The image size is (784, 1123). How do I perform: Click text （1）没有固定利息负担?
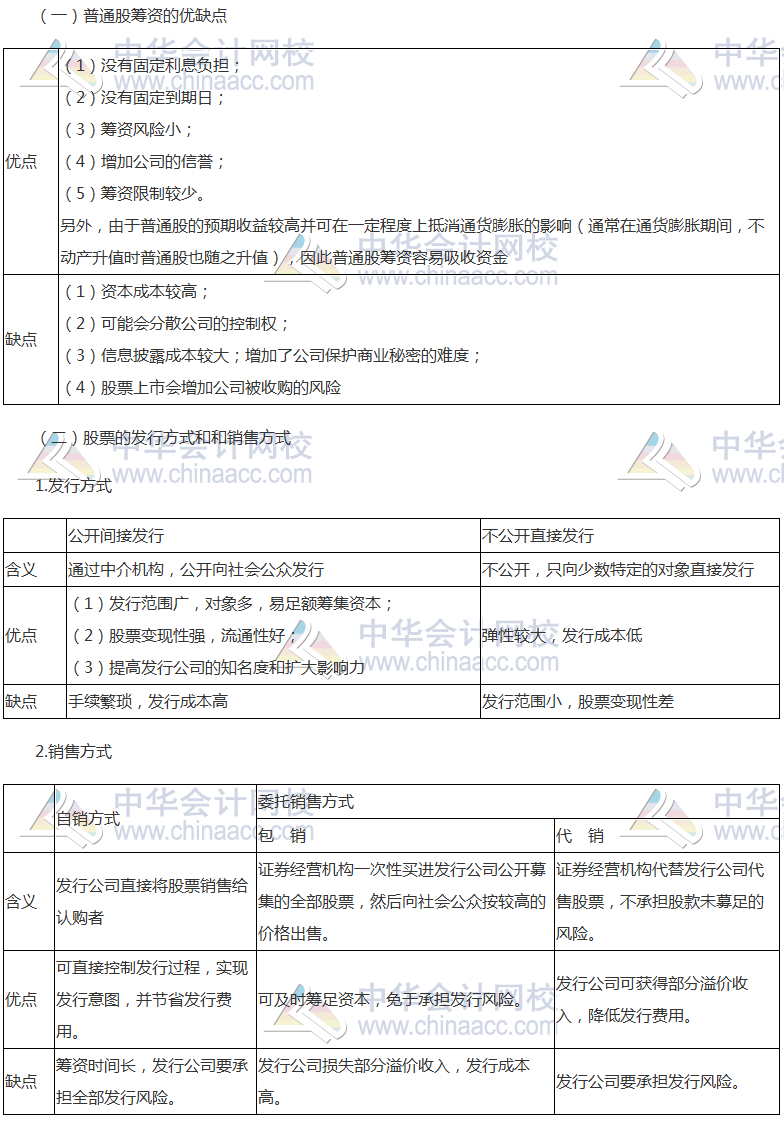pyautogui.click(x=152, y=65)
